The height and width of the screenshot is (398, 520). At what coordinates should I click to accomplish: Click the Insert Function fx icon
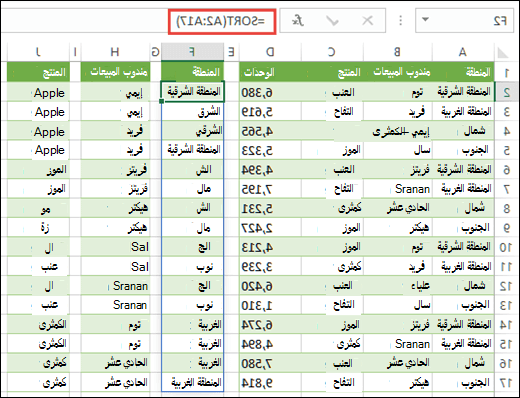[x=298, y=21]
